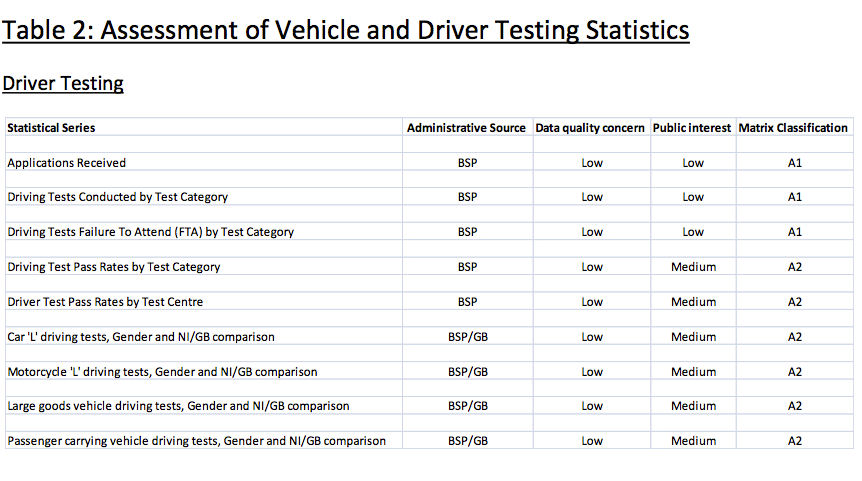Select Low data quality for Passenger carrying row

click(x=592, y=441)
